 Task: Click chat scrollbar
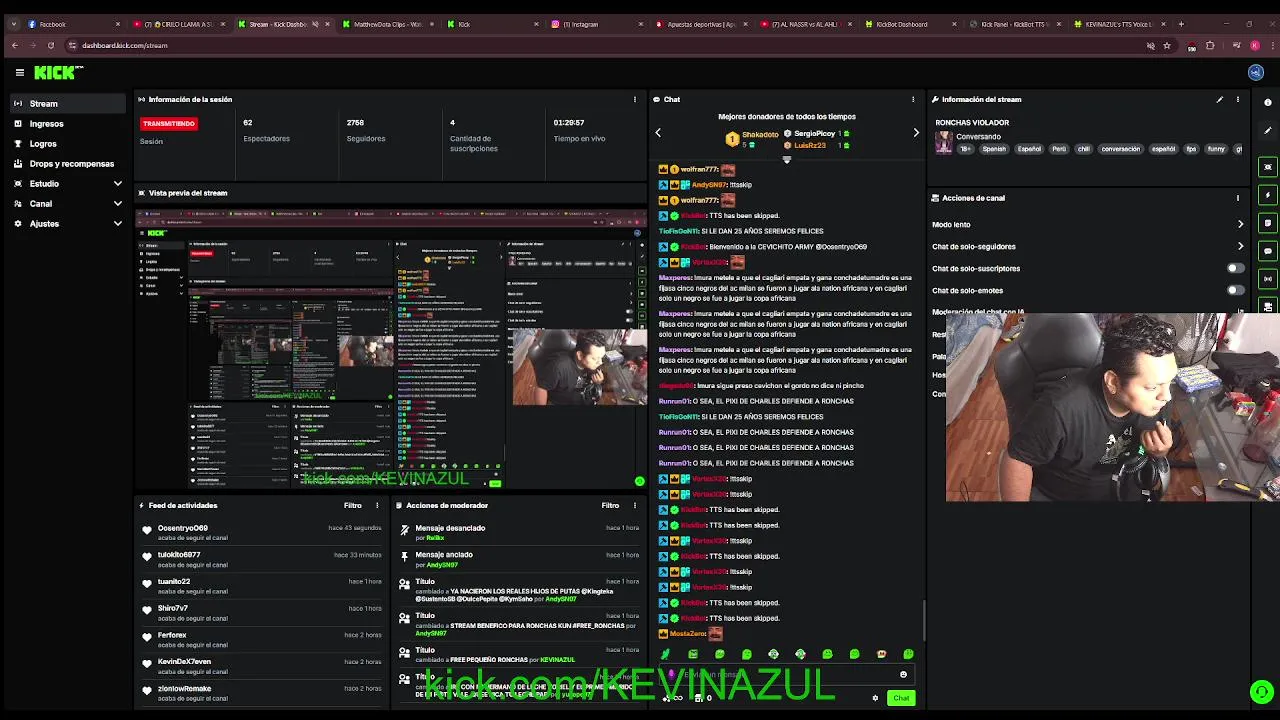coord(923,620)
